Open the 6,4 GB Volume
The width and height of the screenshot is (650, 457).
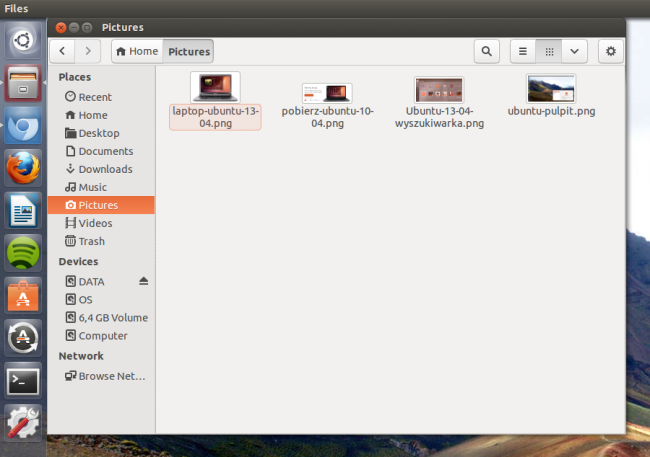click(101, 318)
